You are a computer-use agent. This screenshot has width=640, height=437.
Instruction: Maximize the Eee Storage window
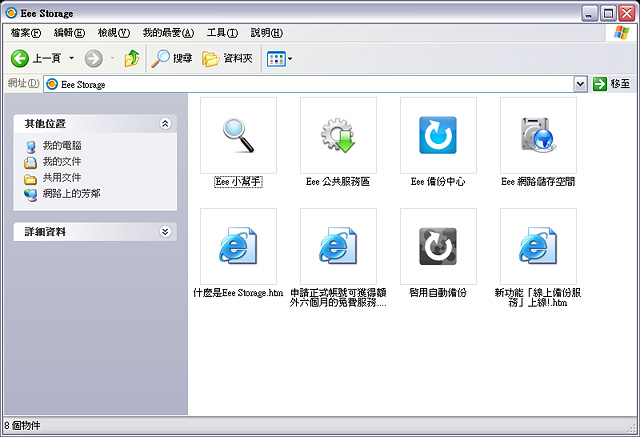coord(608,13)
